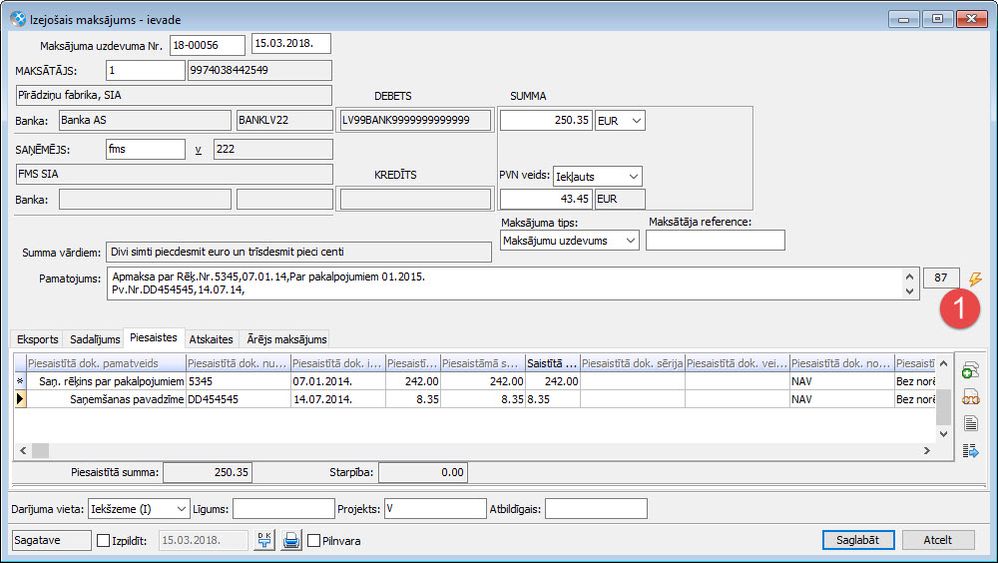Image resolution: width=998 pixels, height=563 pixels.
Task: Click the table's horizontal scrollbar right arrow
Action: coord(929,451)
